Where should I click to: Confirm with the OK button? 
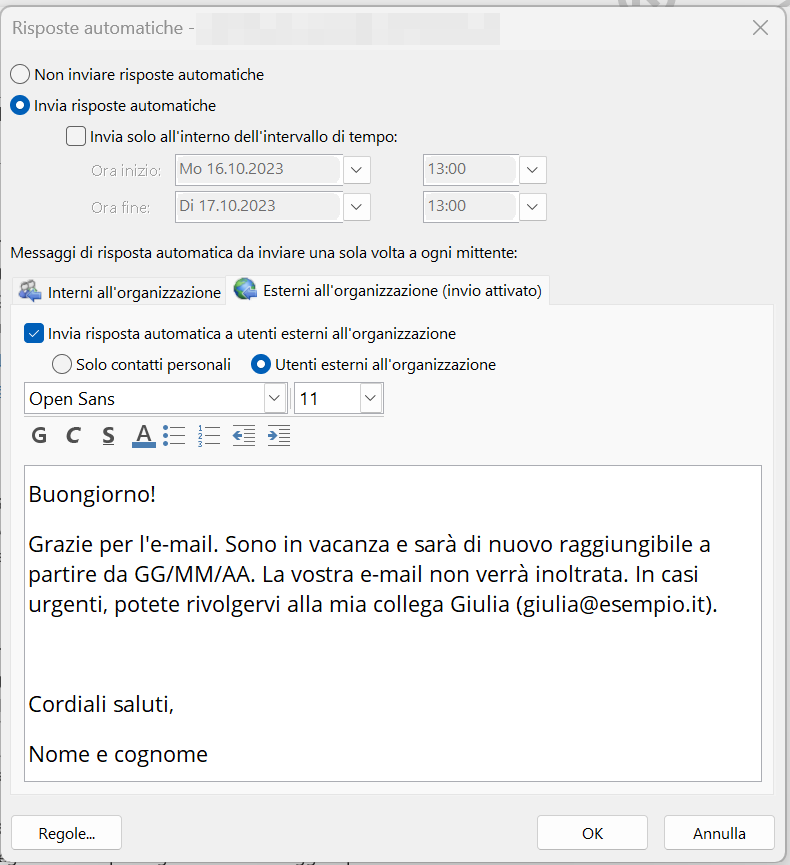(592, 833)
